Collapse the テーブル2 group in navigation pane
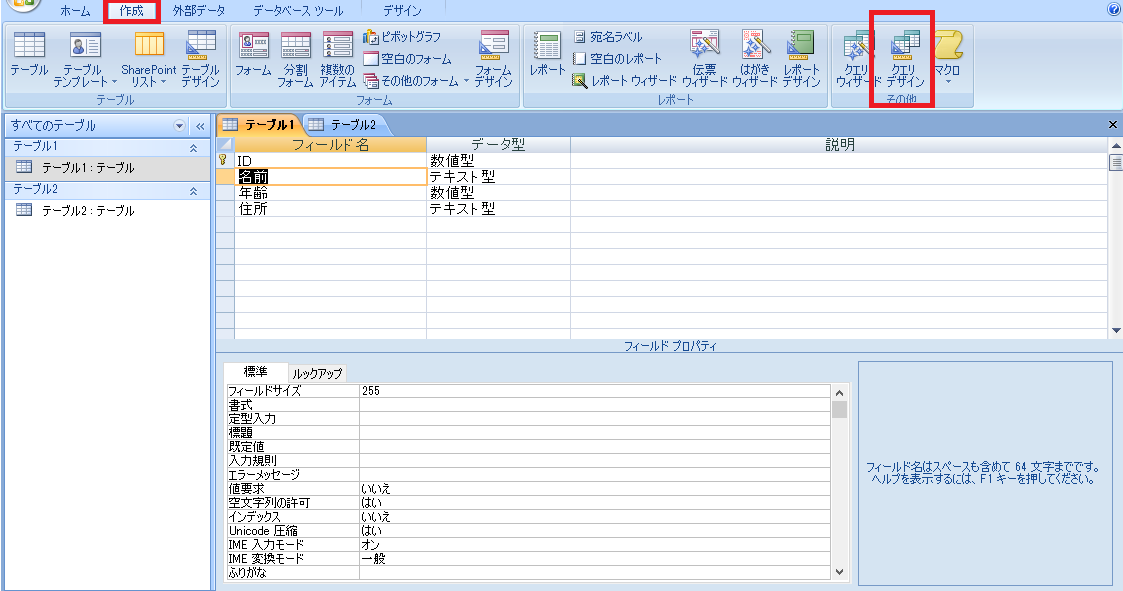This screenshot has width=1123, height=591. point(193,190)
